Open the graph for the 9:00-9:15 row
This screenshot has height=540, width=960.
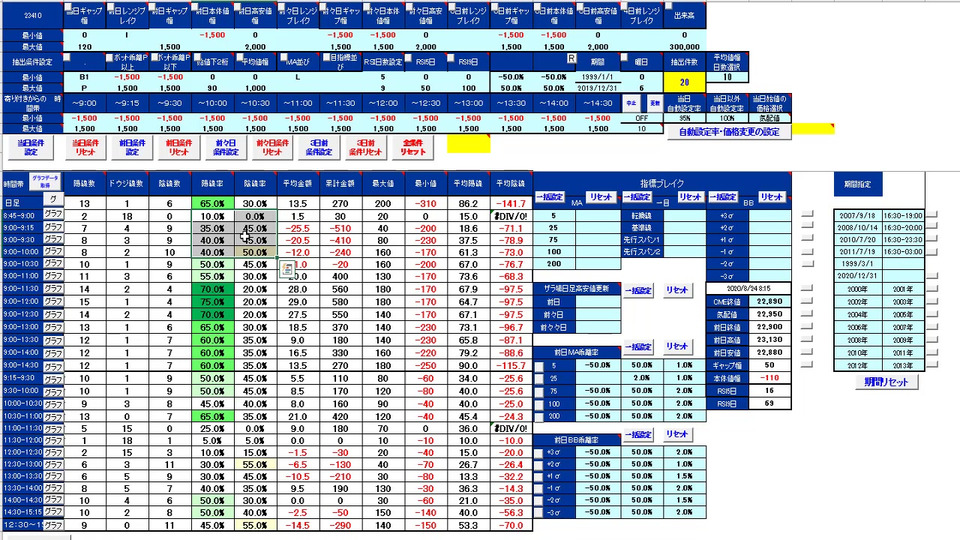click(x=53, y=227)
